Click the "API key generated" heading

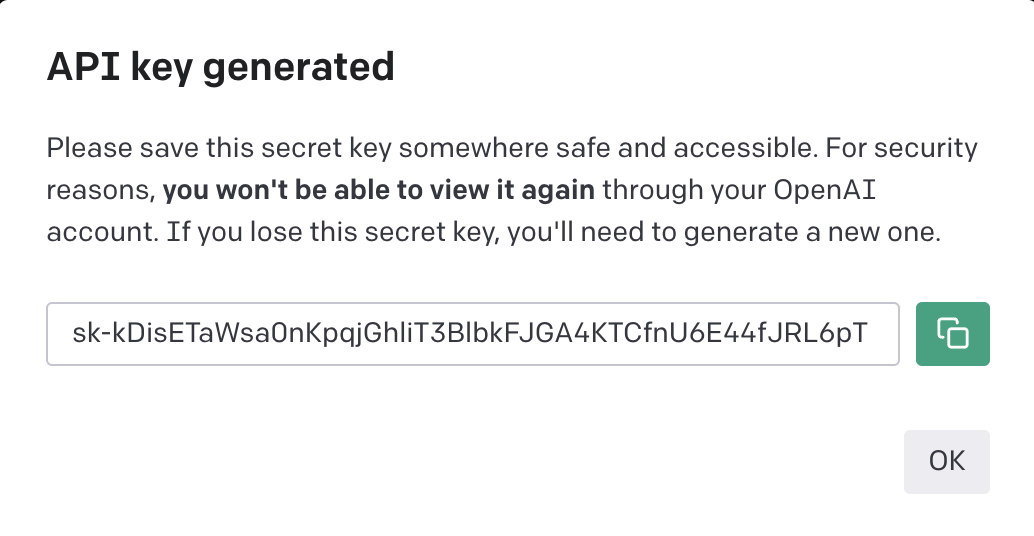[x=221, y=67]
